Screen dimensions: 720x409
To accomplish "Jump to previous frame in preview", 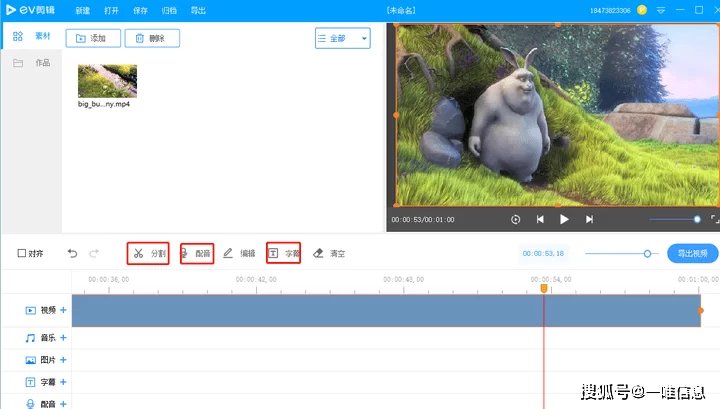I will [540, 219].
